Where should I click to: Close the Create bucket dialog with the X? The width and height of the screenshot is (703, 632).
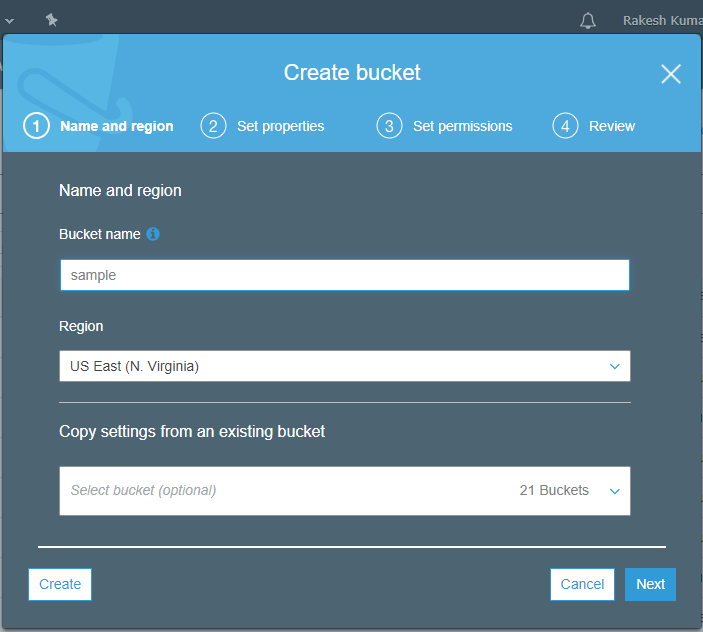point(671,74)
